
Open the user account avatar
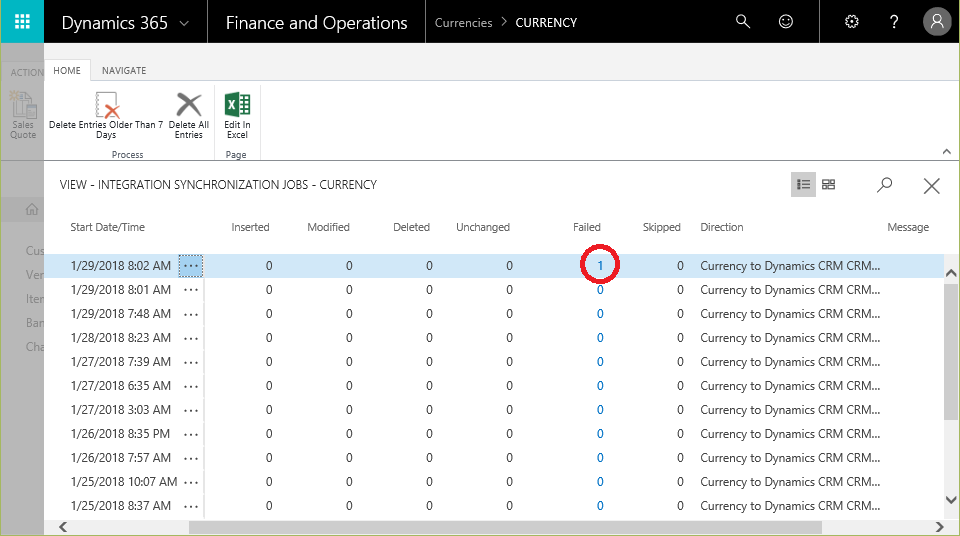click(x=937, y=22)
